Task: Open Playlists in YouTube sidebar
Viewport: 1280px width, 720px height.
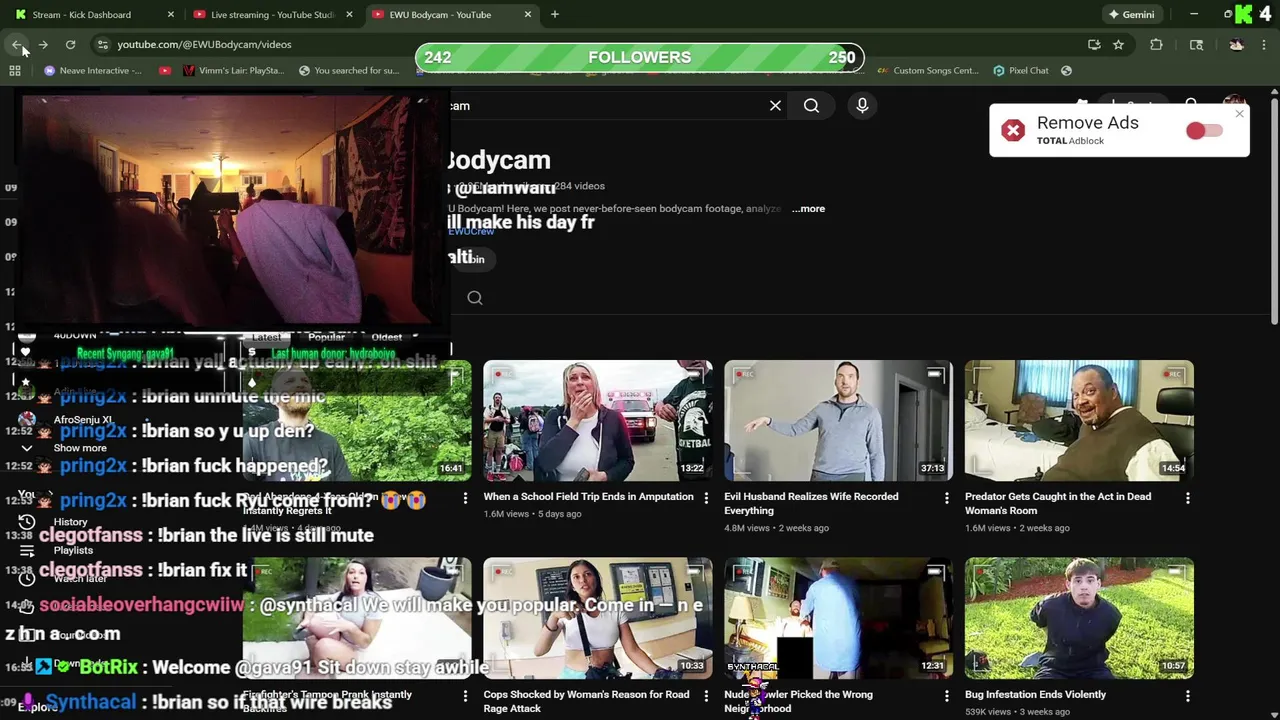Action: pos(73,550)
